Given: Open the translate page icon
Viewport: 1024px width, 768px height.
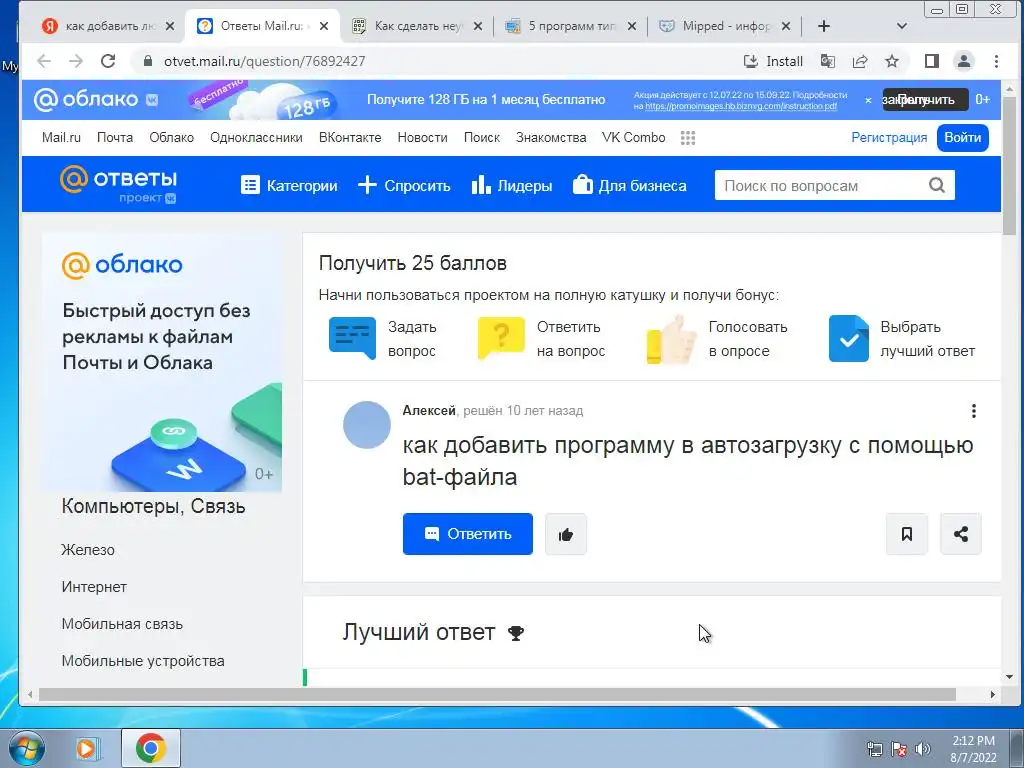Looking at the screenshot, I should pyautogui.click(x=827, y=61).
